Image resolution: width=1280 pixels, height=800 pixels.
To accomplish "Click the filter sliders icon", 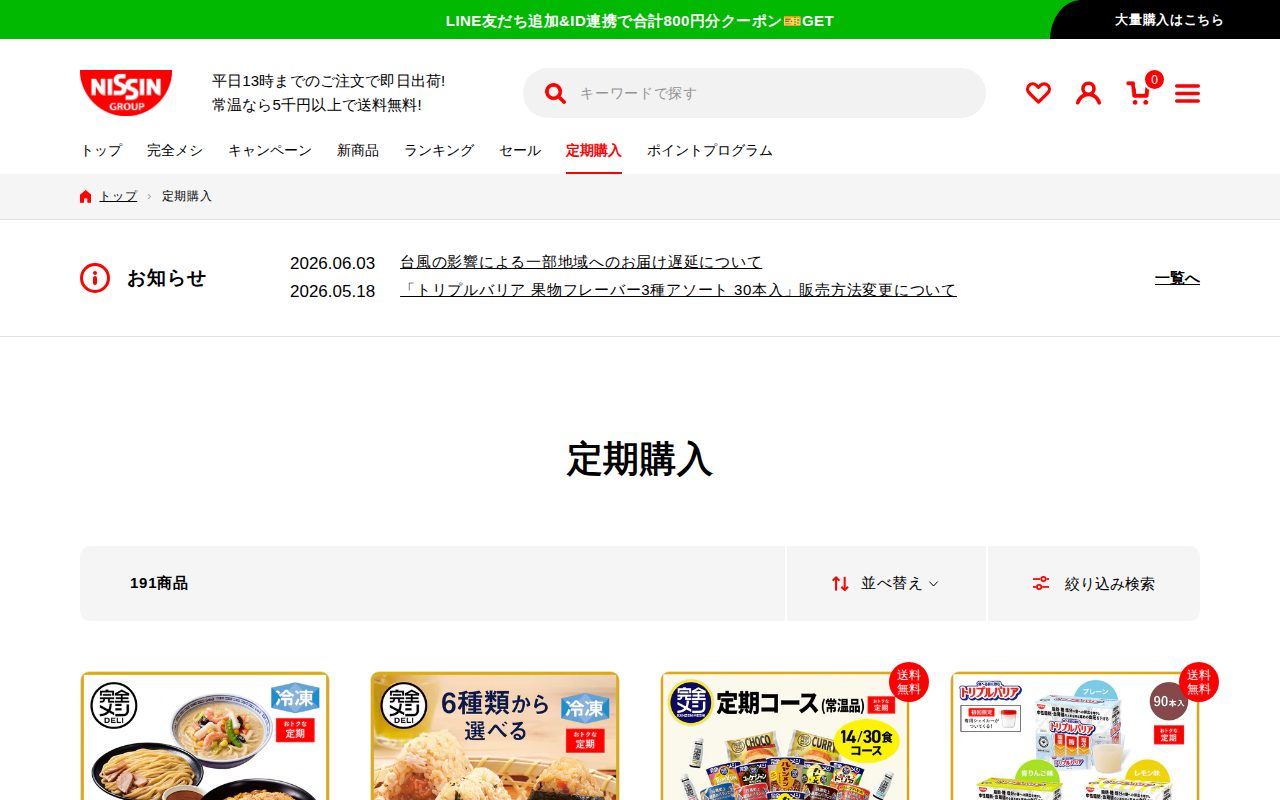I will tap(1041, 583).
